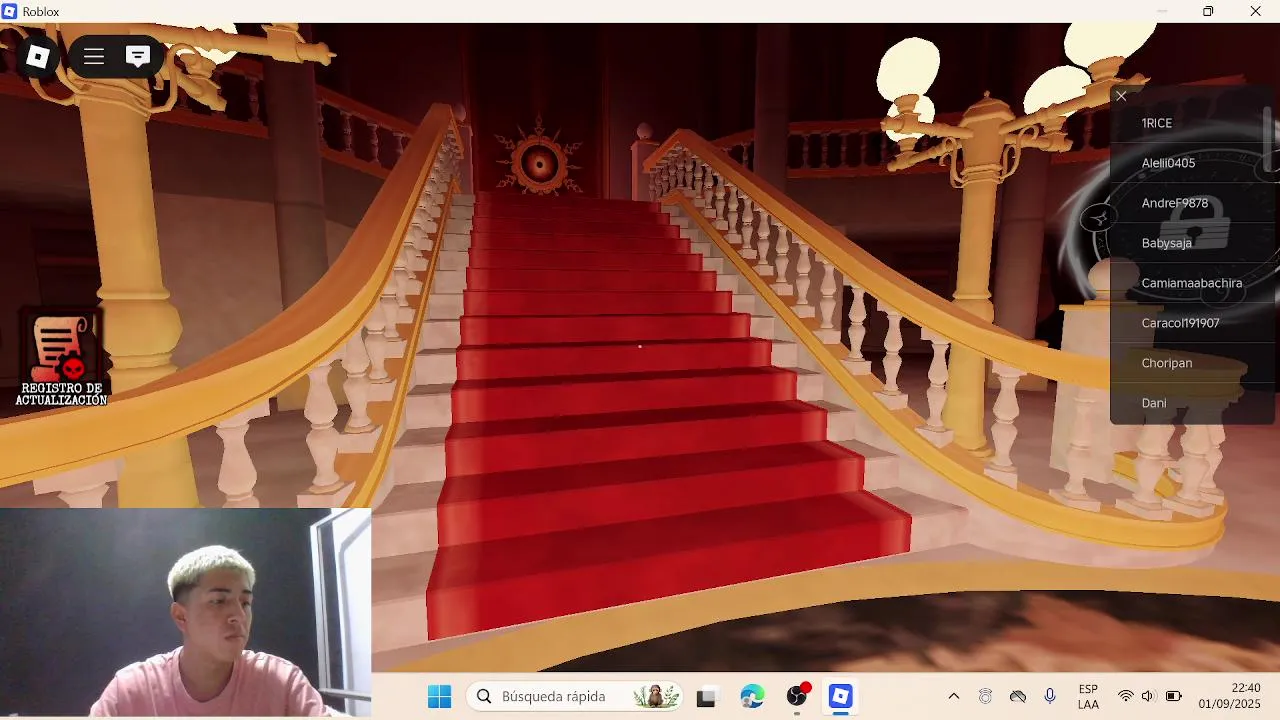Select player Caracol191907 in the list
The width and height of the screenshot is (1280, 720).
click(x=1191, y=323)
